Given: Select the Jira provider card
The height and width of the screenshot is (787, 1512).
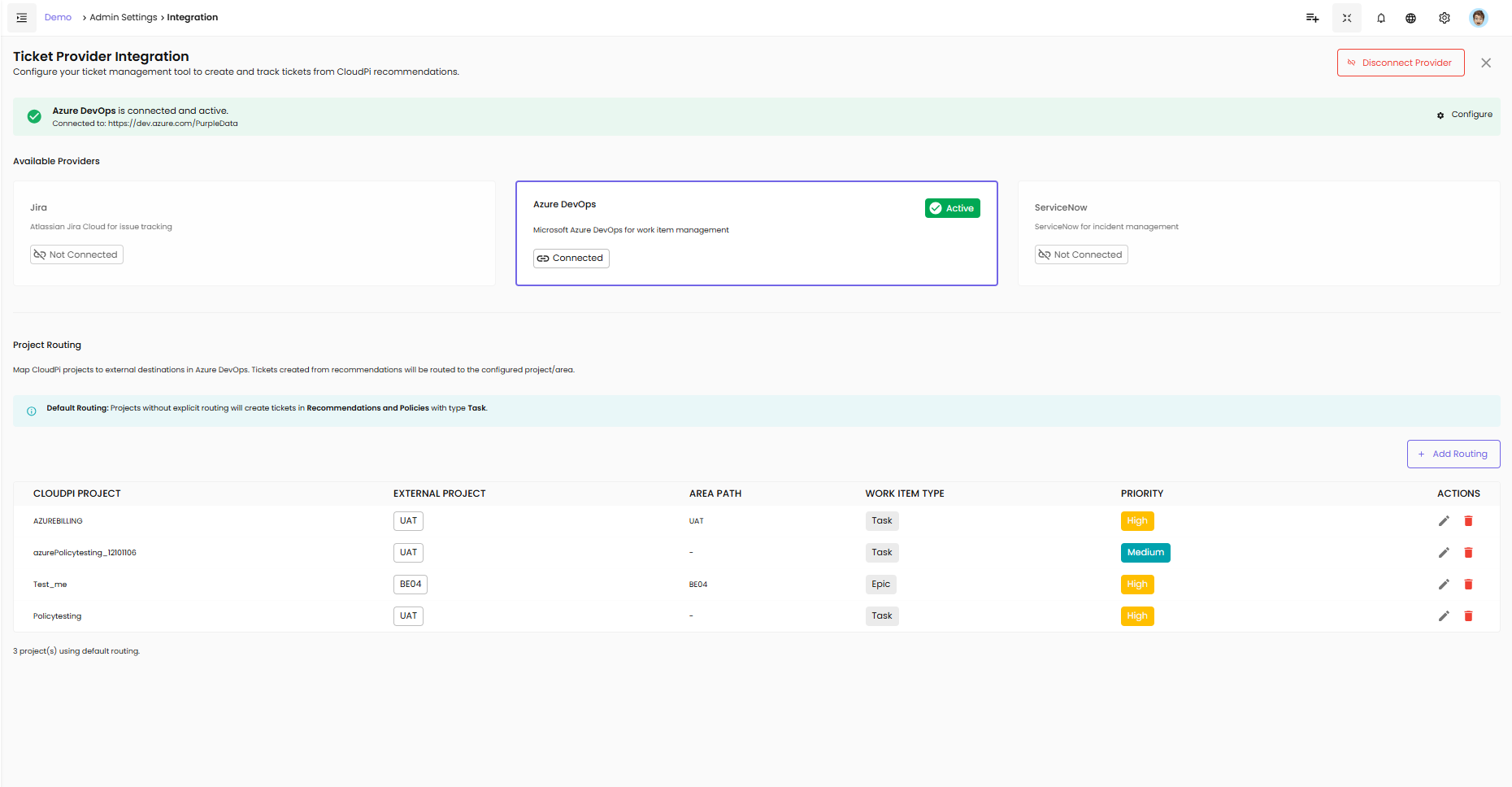Looking at the screenshot, I should (254, 233).
